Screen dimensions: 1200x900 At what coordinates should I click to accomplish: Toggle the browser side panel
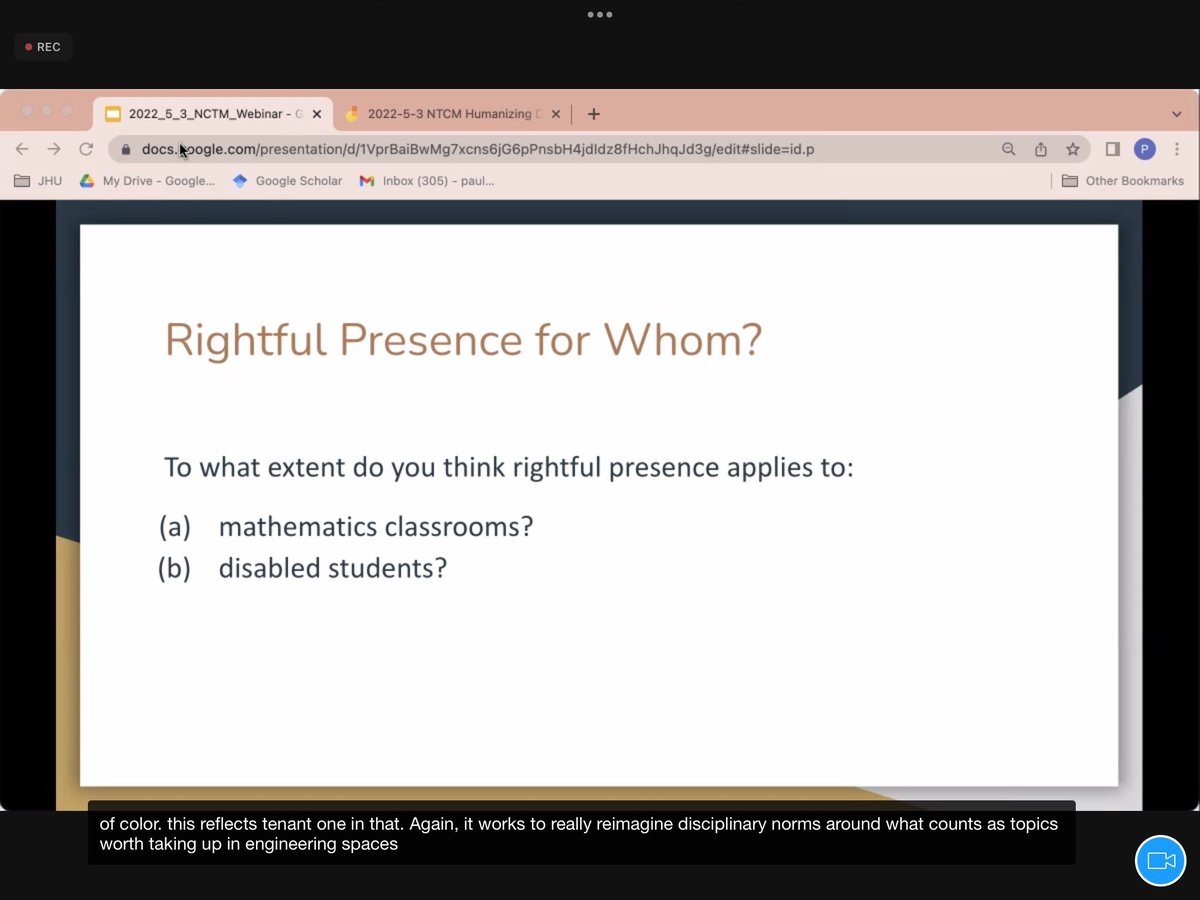click(1112, 149)
